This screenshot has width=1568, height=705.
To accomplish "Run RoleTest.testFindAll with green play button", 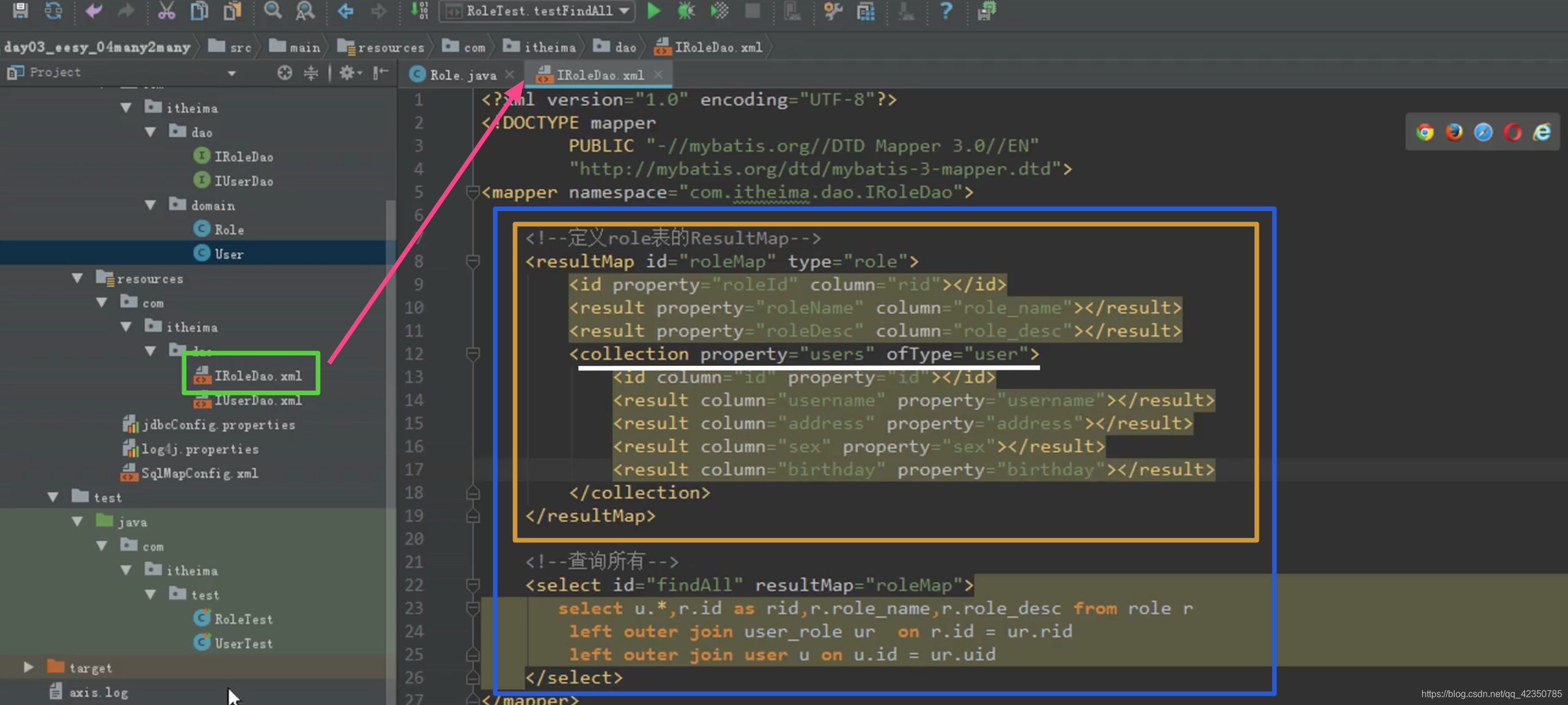I will click(654, 10).
